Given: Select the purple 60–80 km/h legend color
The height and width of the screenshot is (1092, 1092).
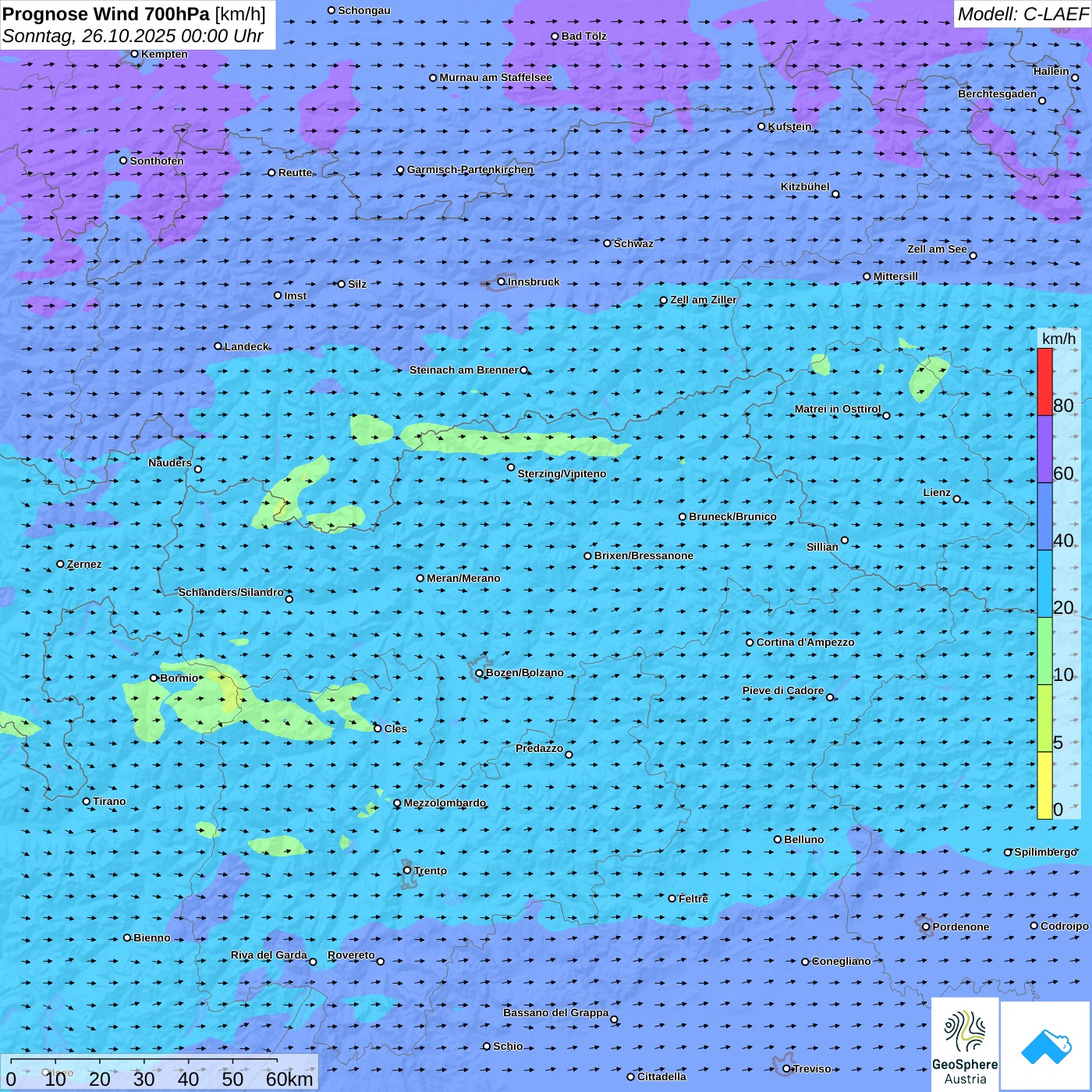Looking at the screenshot, I should click(x=1044, y=449).
